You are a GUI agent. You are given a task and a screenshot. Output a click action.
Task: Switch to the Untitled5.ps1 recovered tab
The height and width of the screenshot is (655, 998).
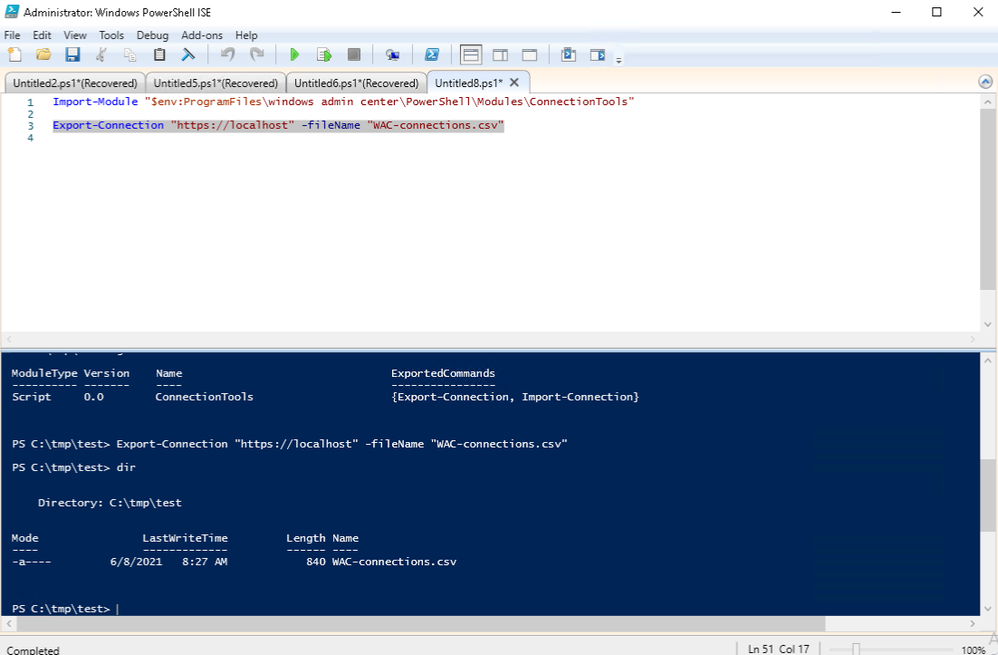coord(216,83)
